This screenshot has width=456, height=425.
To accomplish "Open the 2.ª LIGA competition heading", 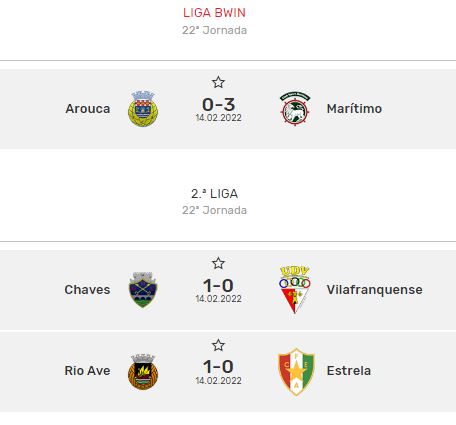I will pos(214,194).
